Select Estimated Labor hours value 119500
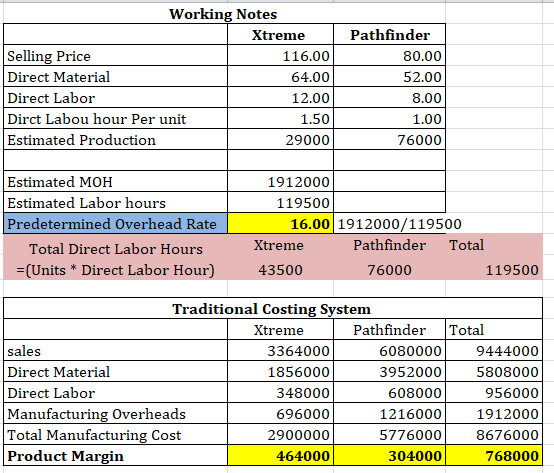Screen dimensions: 554x473 point(281,203)
